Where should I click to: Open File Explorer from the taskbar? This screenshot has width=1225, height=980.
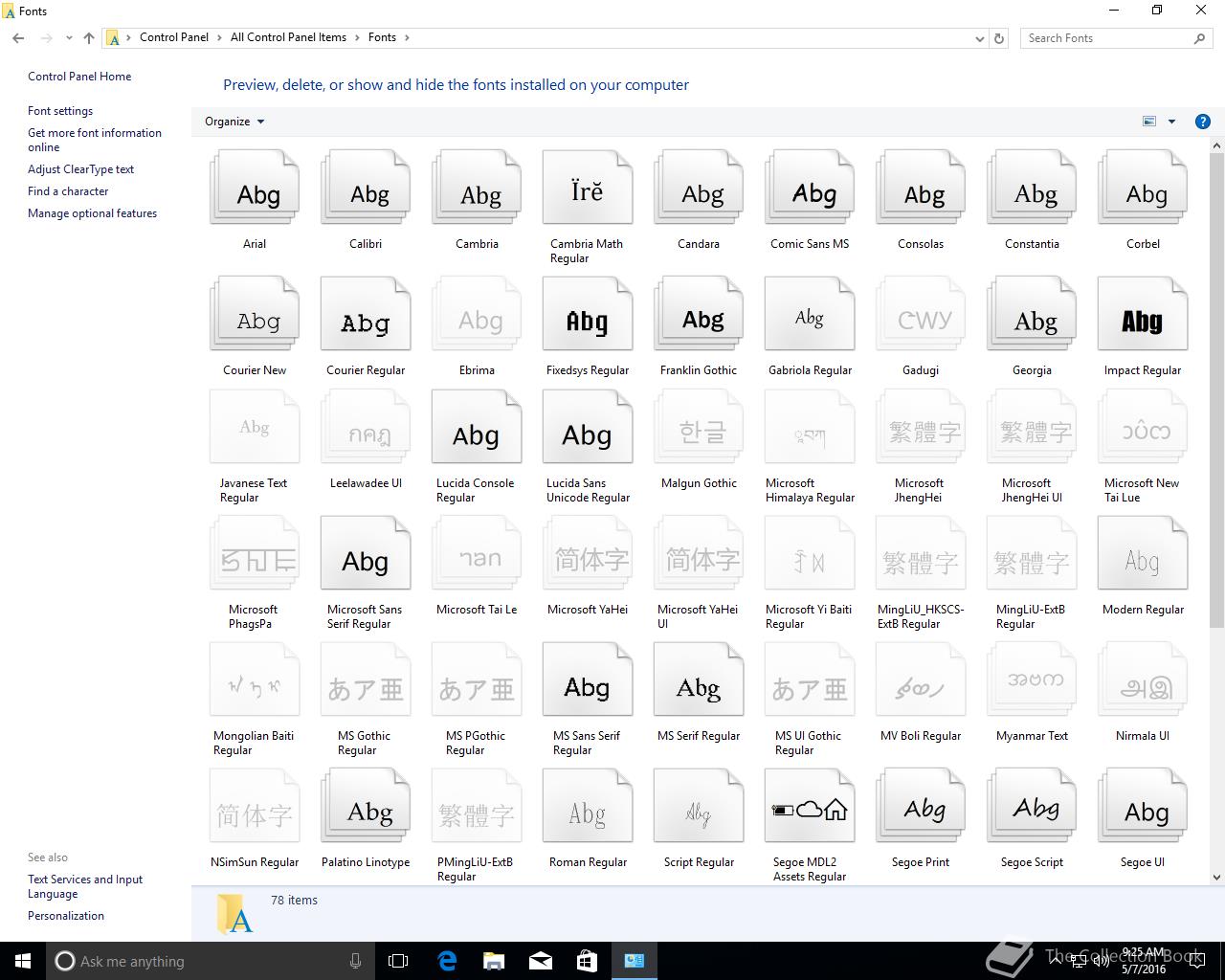pyautogui.click(x=494, y=961)
